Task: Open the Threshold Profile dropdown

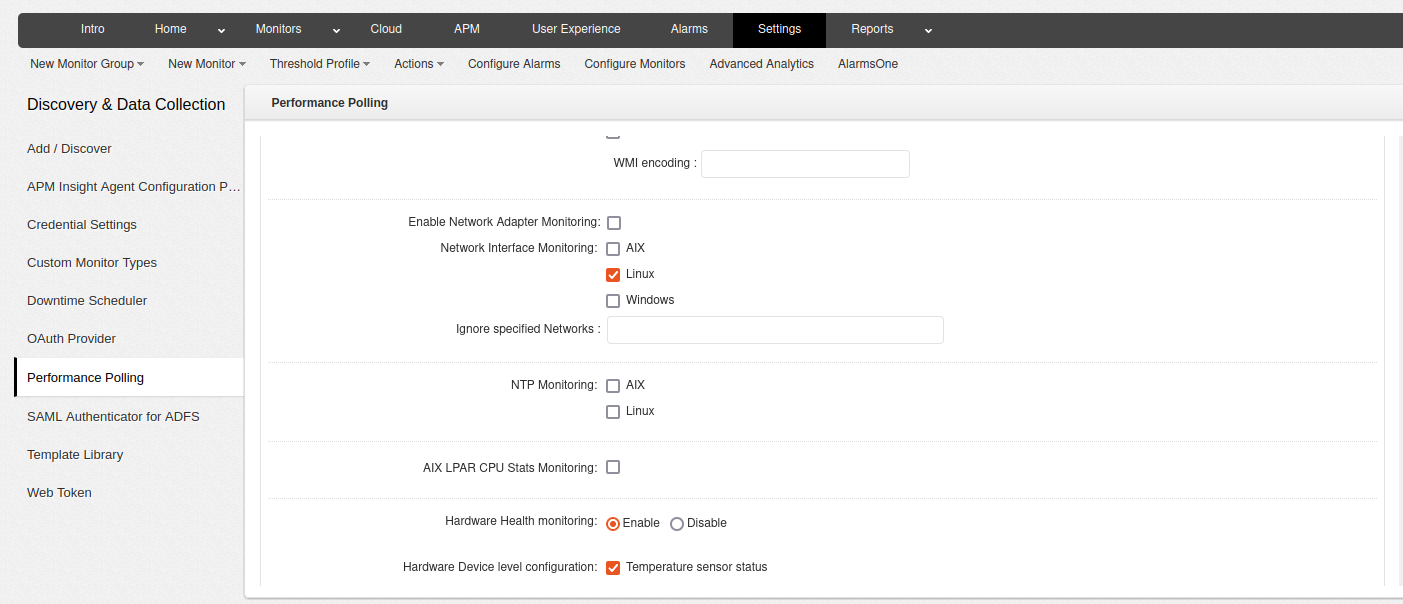Action: tap(319, 64)
